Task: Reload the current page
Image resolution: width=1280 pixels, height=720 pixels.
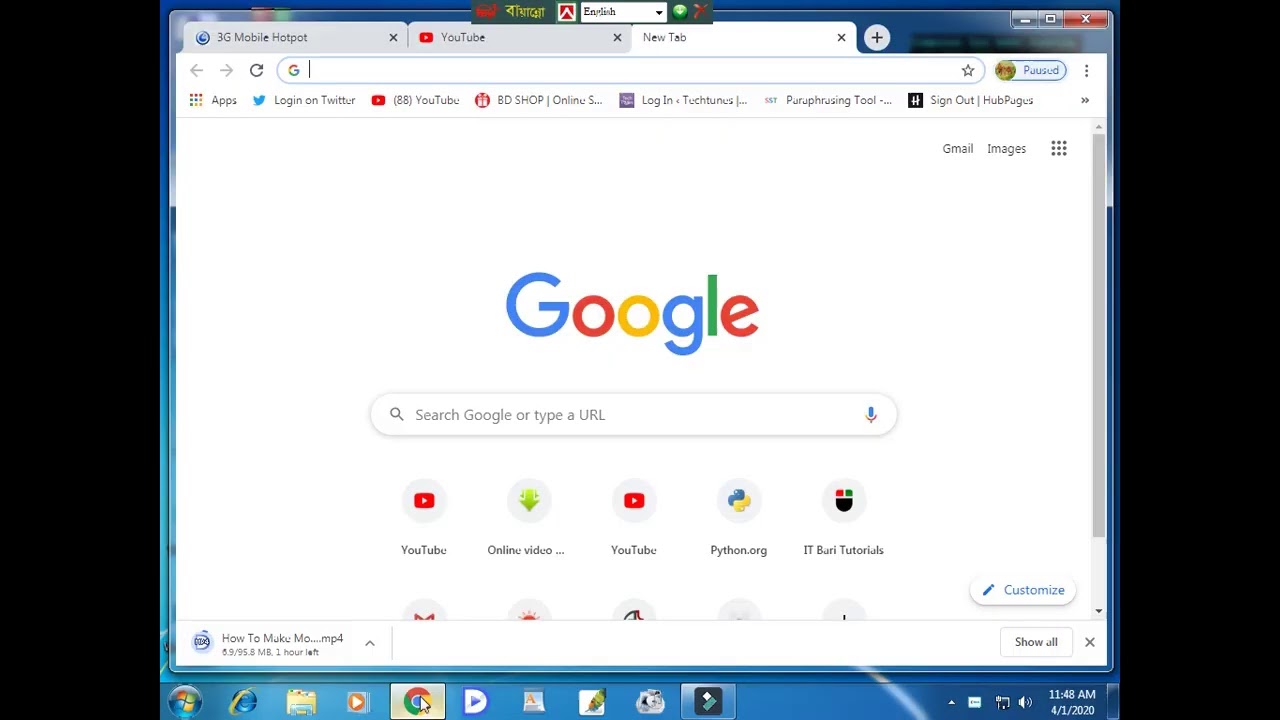Action: pos(256,70)
